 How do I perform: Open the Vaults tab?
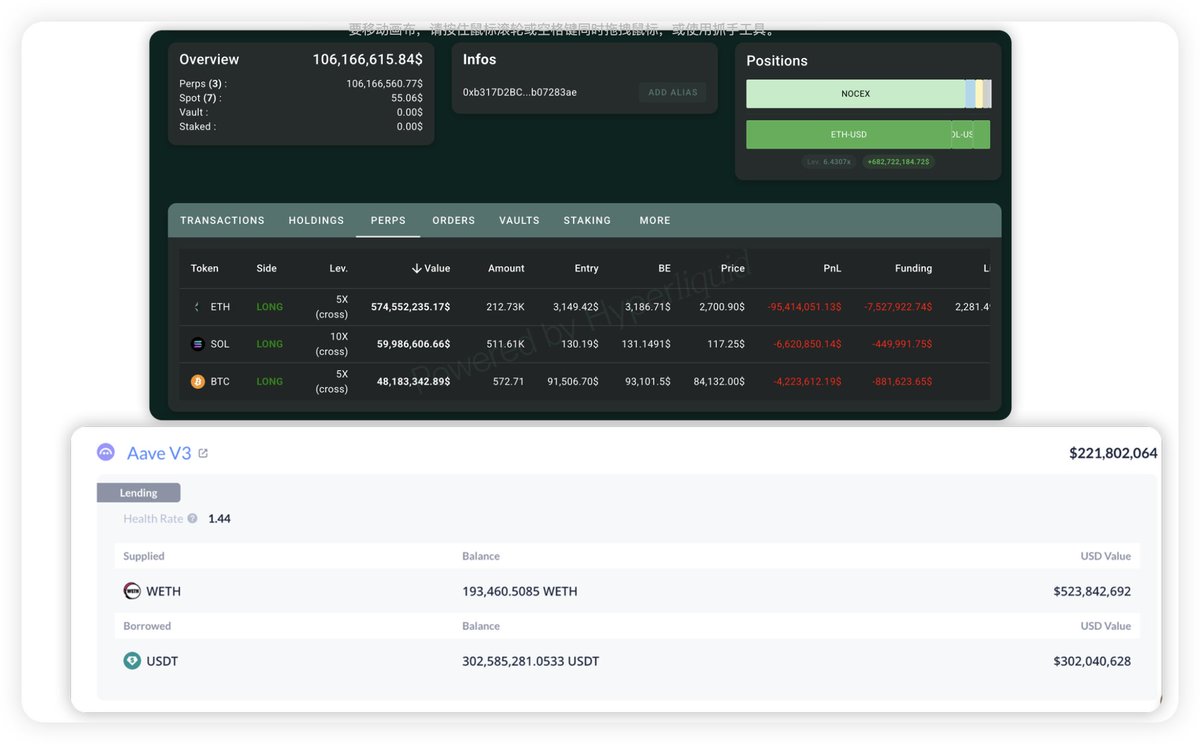519,220
